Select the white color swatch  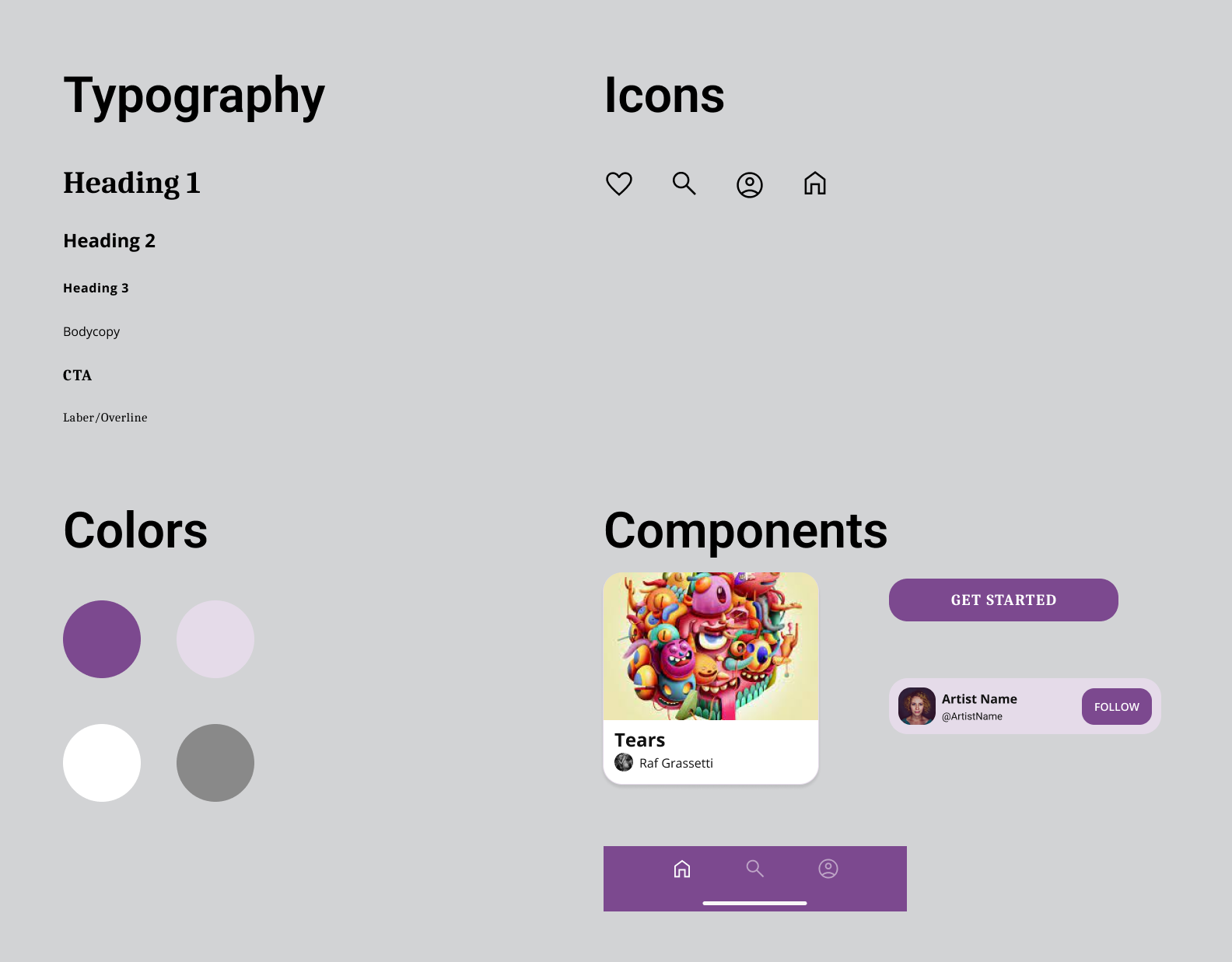pyautogui.click(x=102, y=763)
